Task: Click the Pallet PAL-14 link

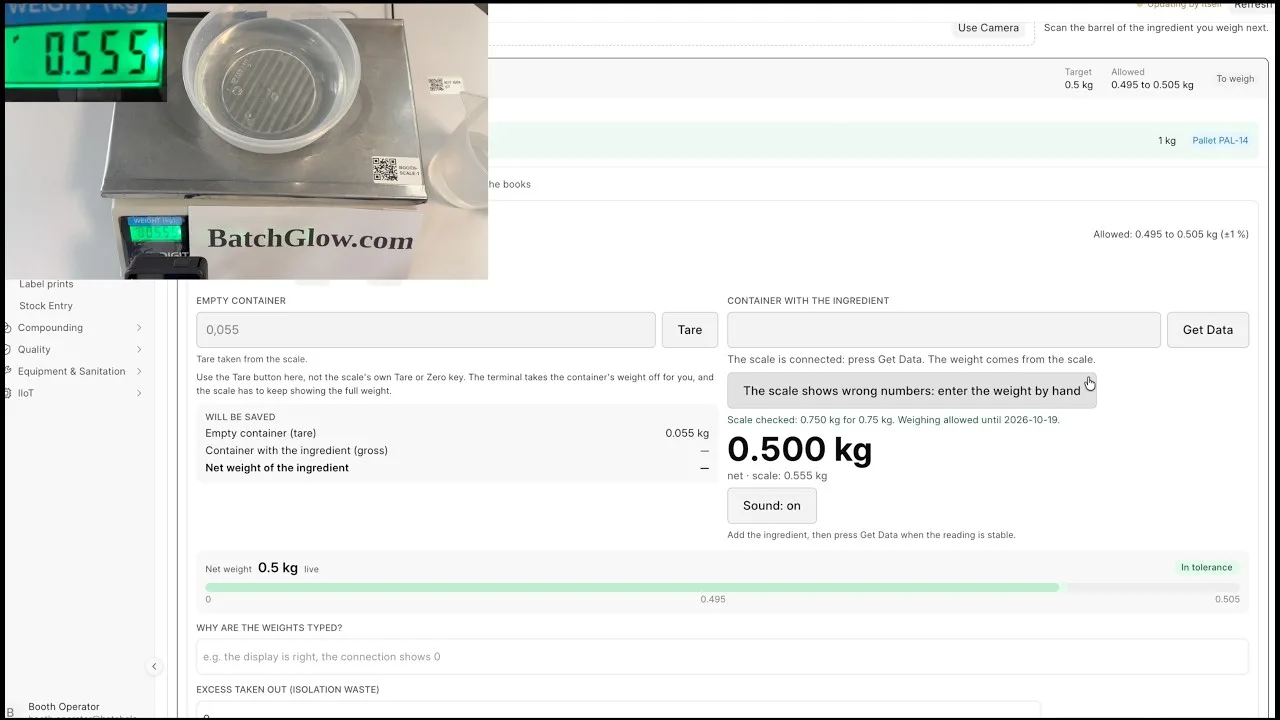Action: pos(1220,141)
